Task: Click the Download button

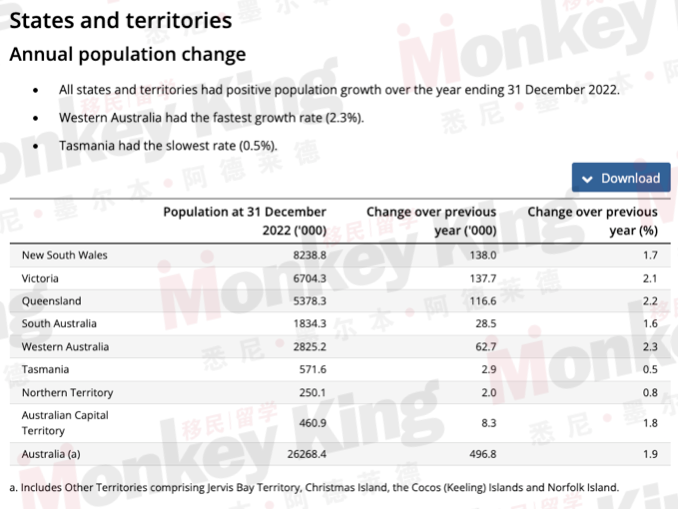Action: pos(621,178)
